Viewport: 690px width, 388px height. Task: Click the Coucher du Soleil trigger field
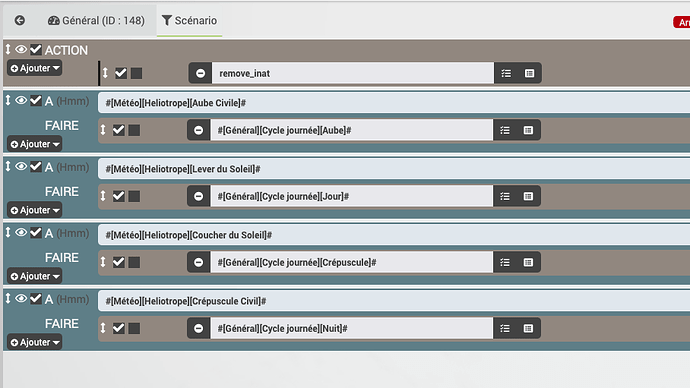coord(394,235)
